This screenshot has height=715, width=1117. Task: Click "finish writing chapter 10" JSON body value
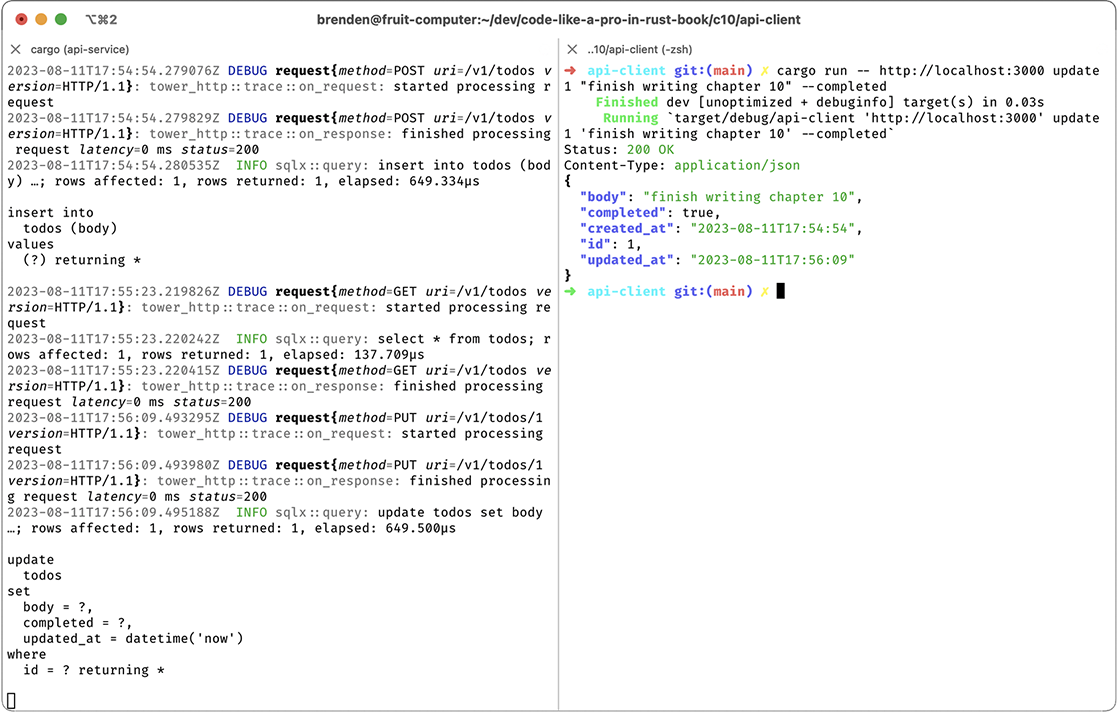(749, 197)
